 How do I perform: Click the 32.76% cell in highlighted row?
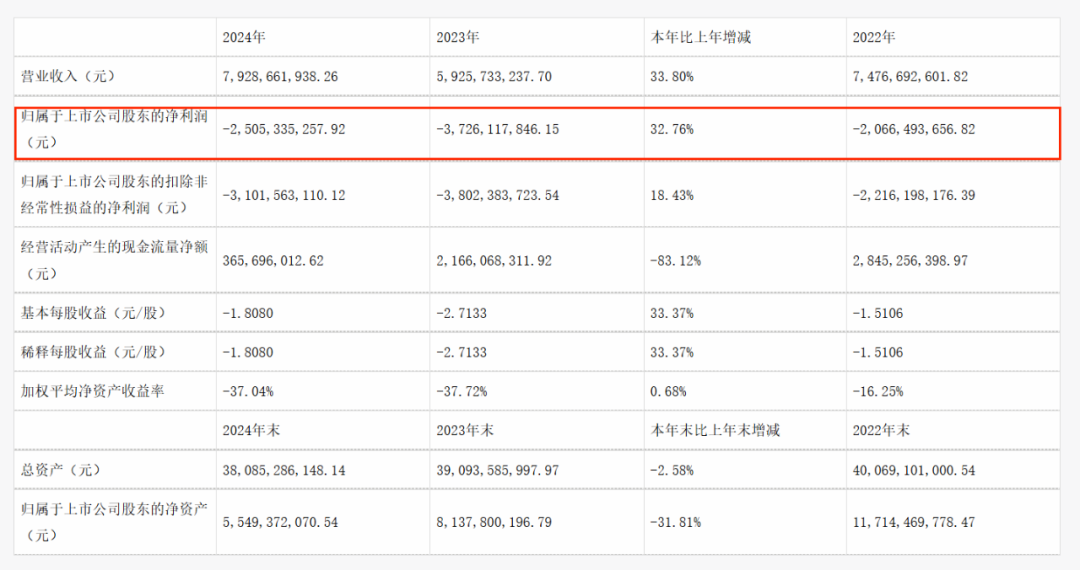670,130
